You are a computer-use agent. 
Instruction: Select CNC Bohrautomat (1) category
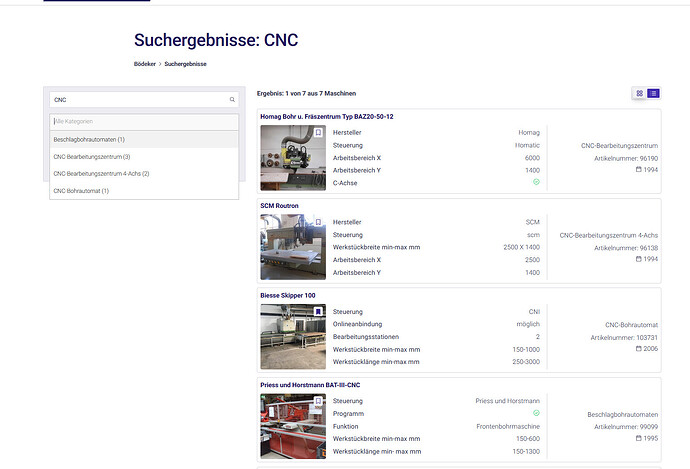pos(144,191)
